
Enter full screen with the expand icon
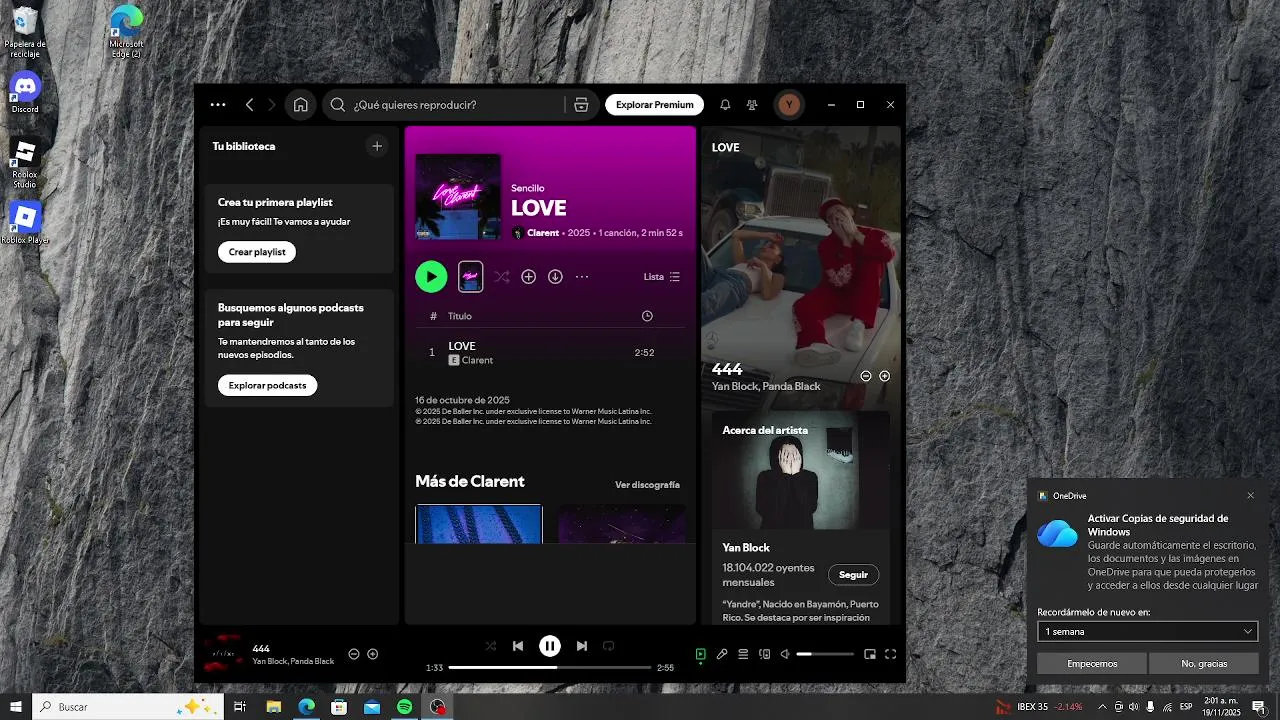pyautogui.click(x=891, y=654)
